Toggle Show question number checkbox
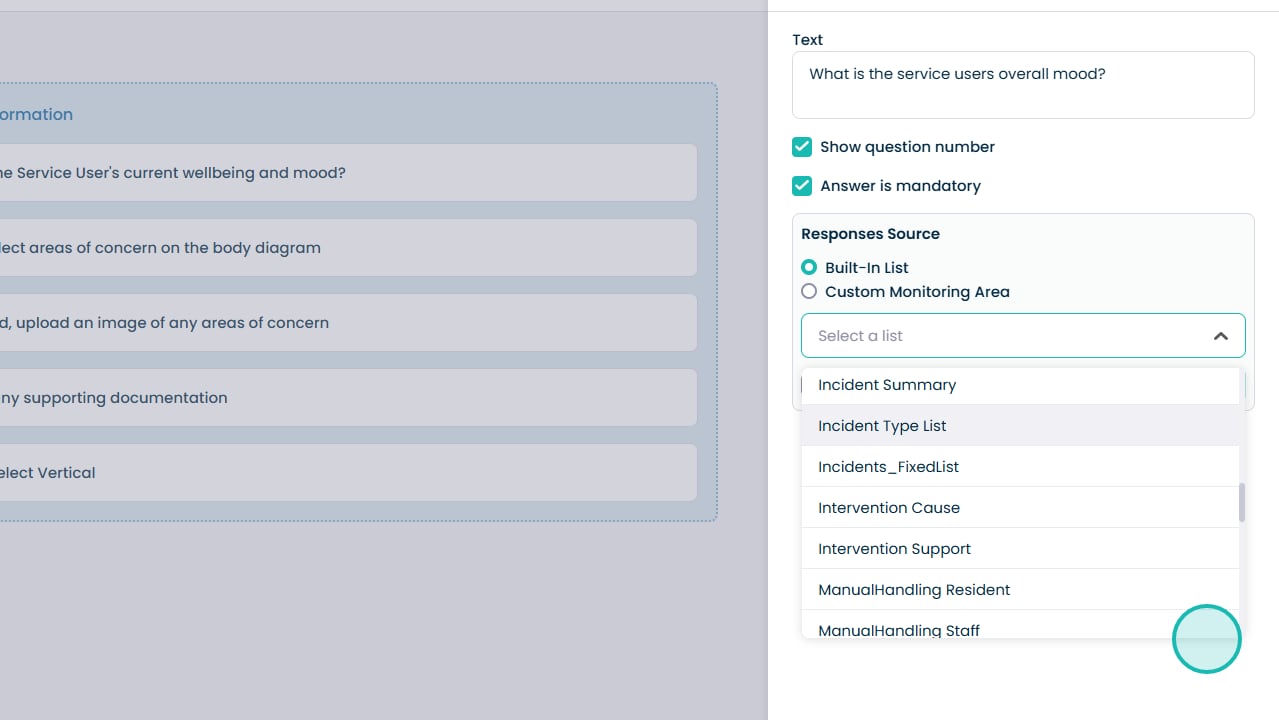The height and width of the screenshot is (720, 1279). (x=802, y=147)
